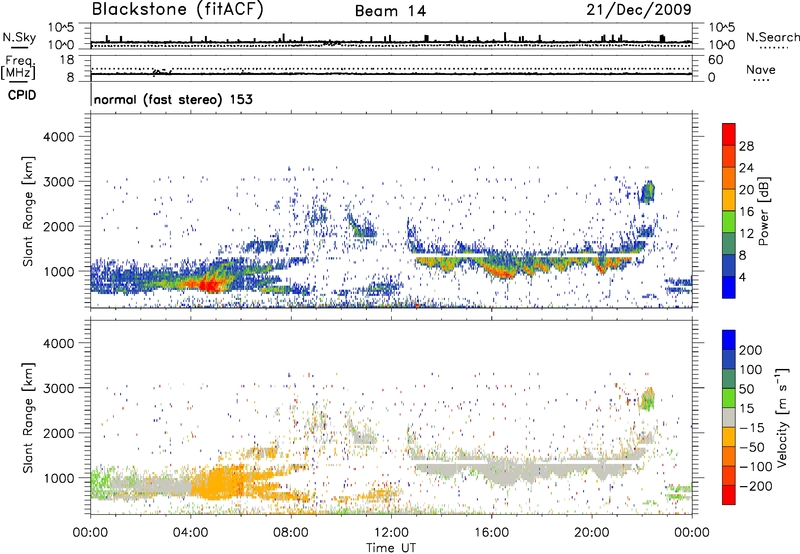Click the "200" label on Velocity colorbar
Screen dimensions: 800x554
pos(751,350)
